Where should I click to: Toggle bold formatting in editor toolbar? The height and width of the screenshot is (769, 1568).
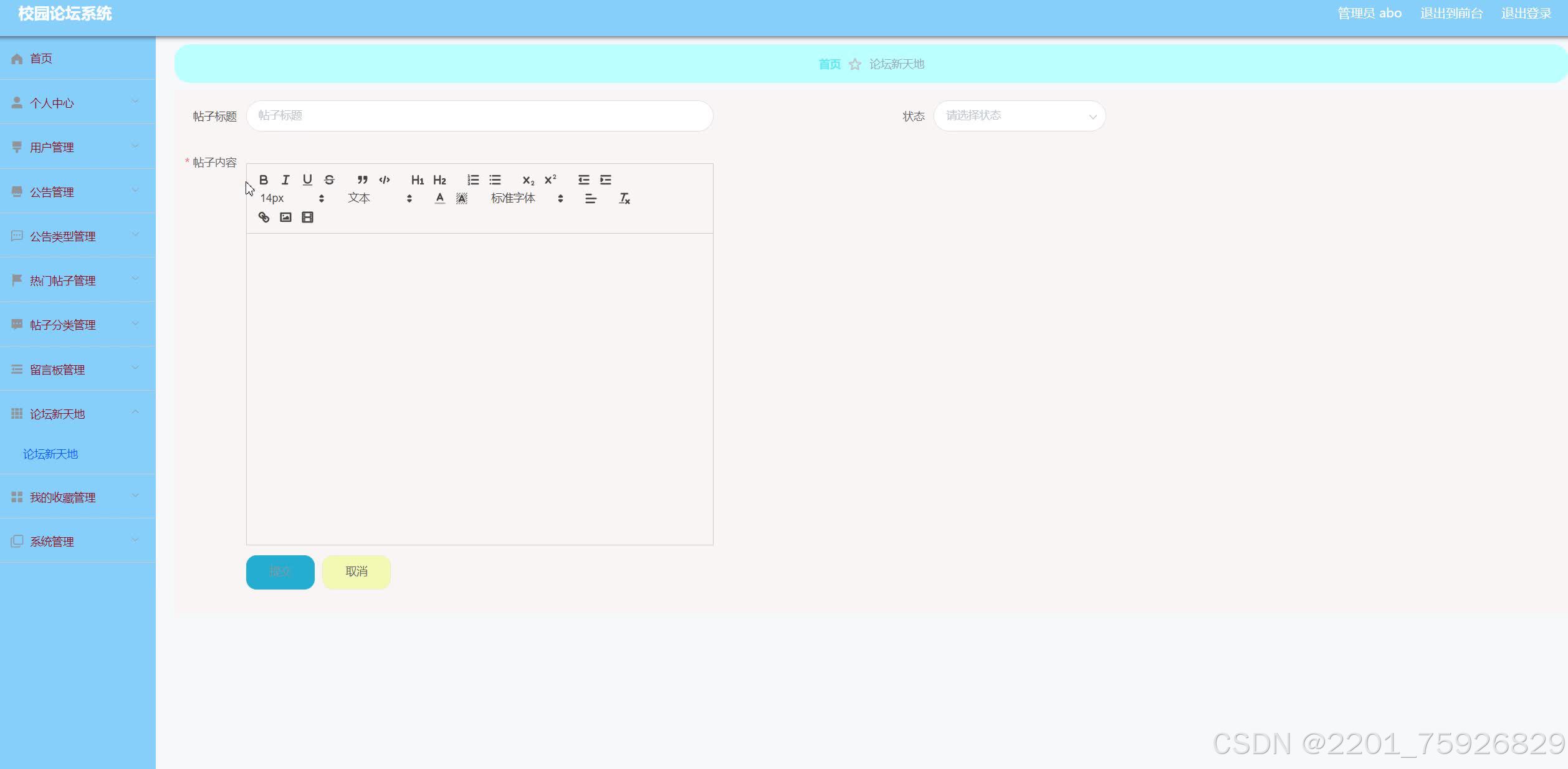click(264, 180)
